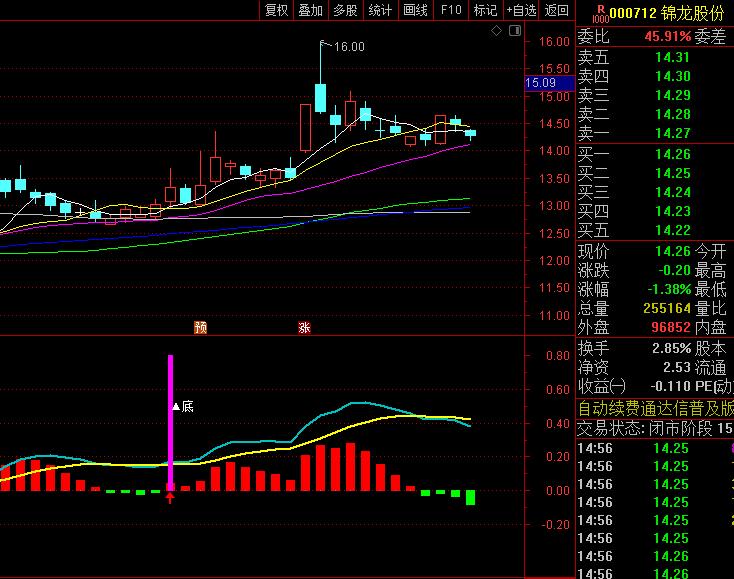Open the 统计 statistics item
The image size is (734, 579).
pyautogui.click(x=380, y=10)
